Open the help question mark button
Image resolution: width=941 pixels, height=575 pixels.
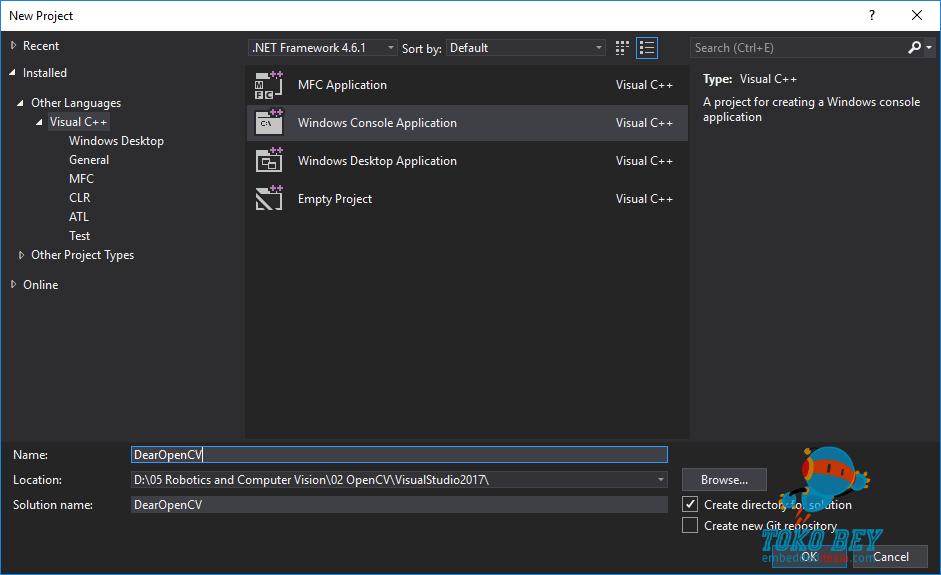point(872,16)
